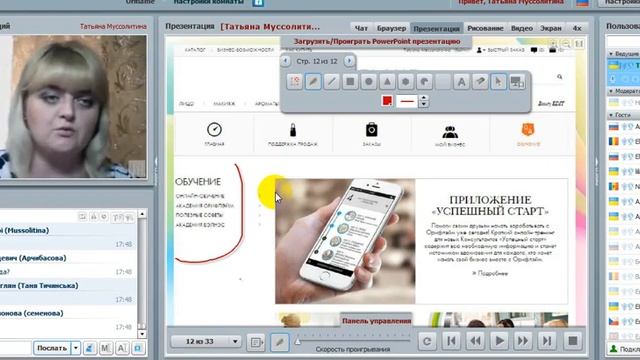Image resolution: width=640 pixels, height=360 pixels.
Task: Click the 'M' chat button
Action: [106, 348]
